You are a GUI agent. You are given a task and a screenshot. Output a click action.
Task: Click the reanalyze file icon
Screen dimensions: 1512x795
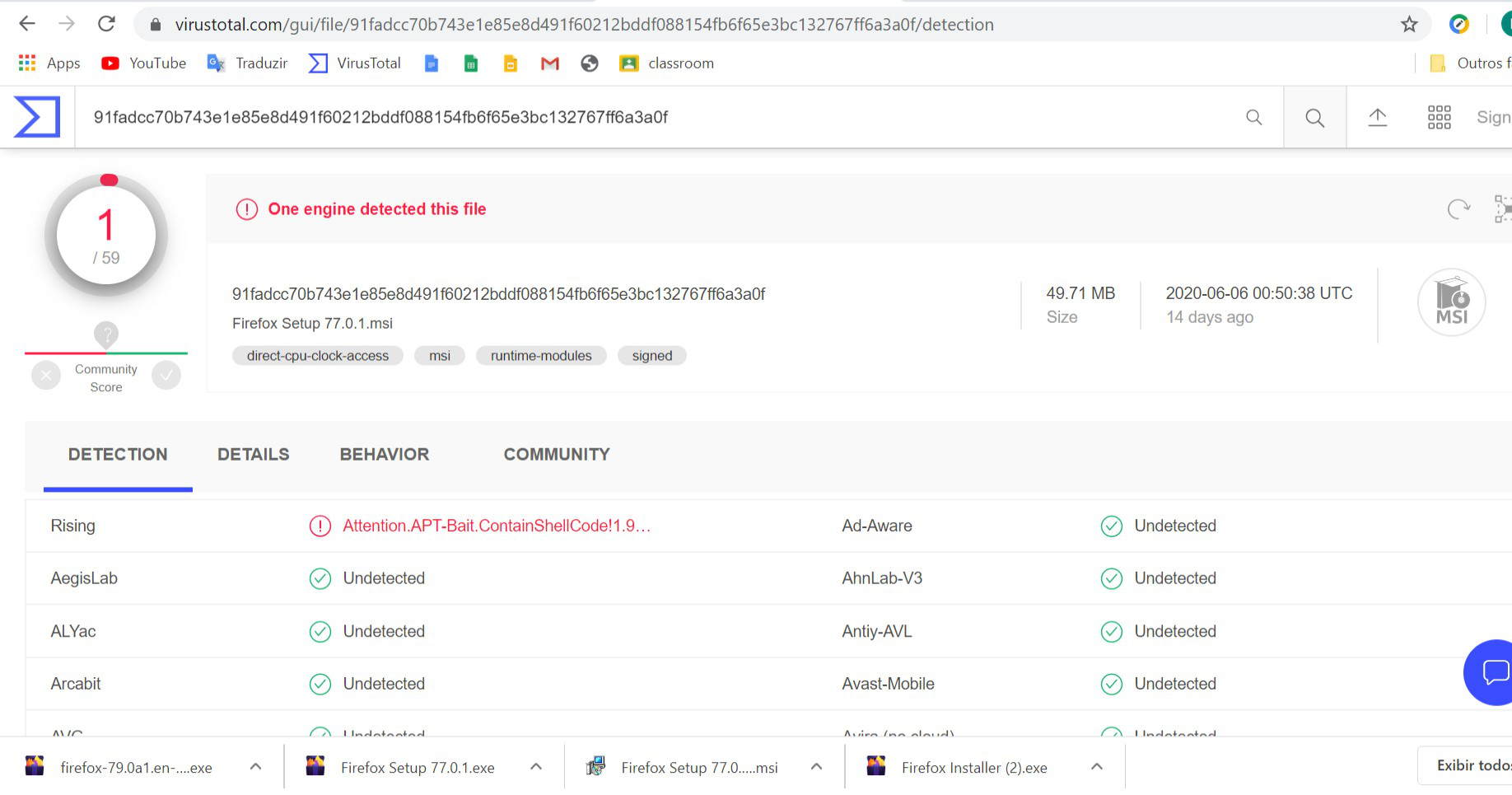point(1458,209)
